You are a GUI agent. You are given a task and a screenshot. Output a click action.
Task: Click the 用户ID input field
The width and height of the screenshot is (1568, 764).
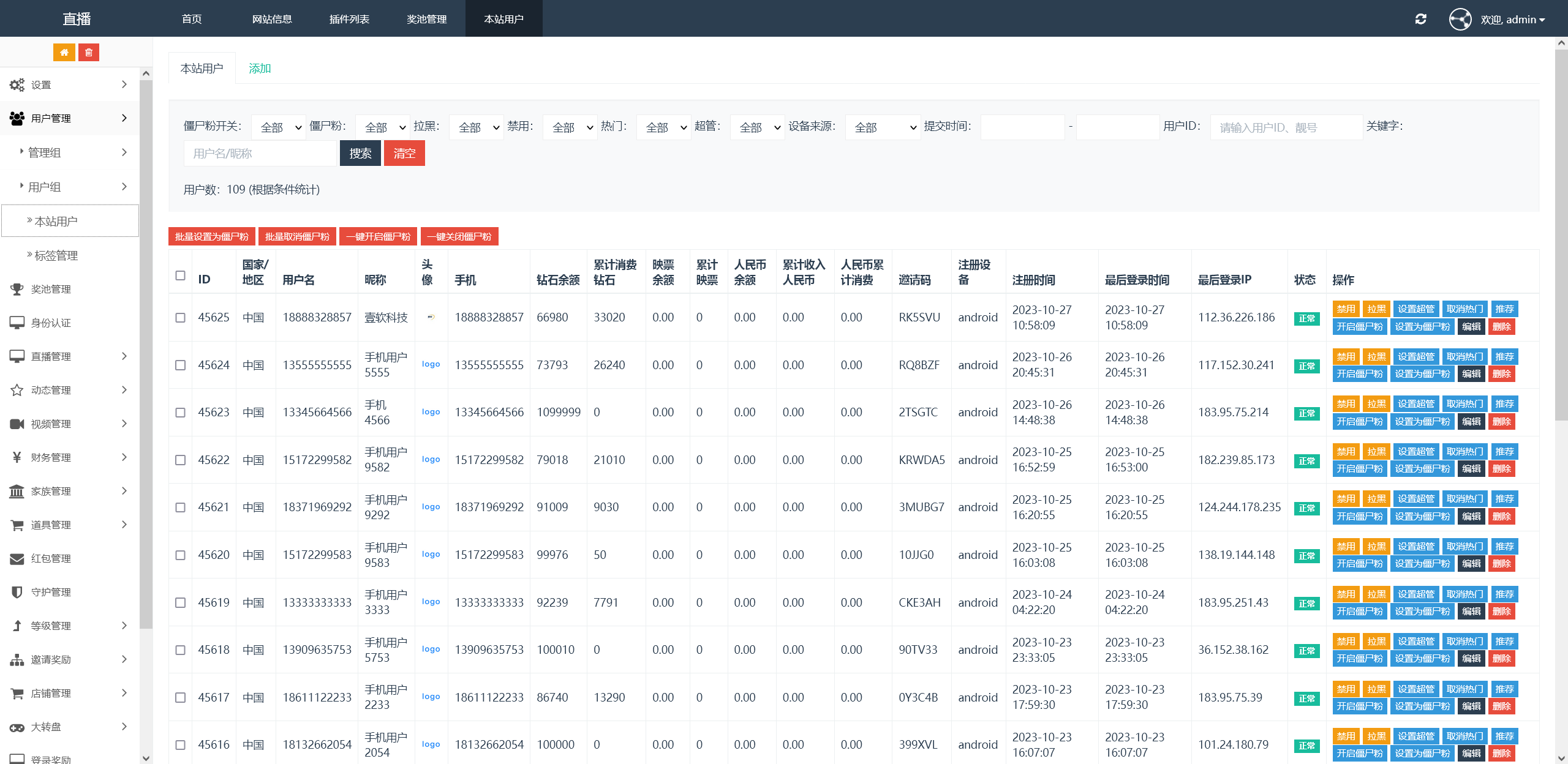coord(1286,127)
